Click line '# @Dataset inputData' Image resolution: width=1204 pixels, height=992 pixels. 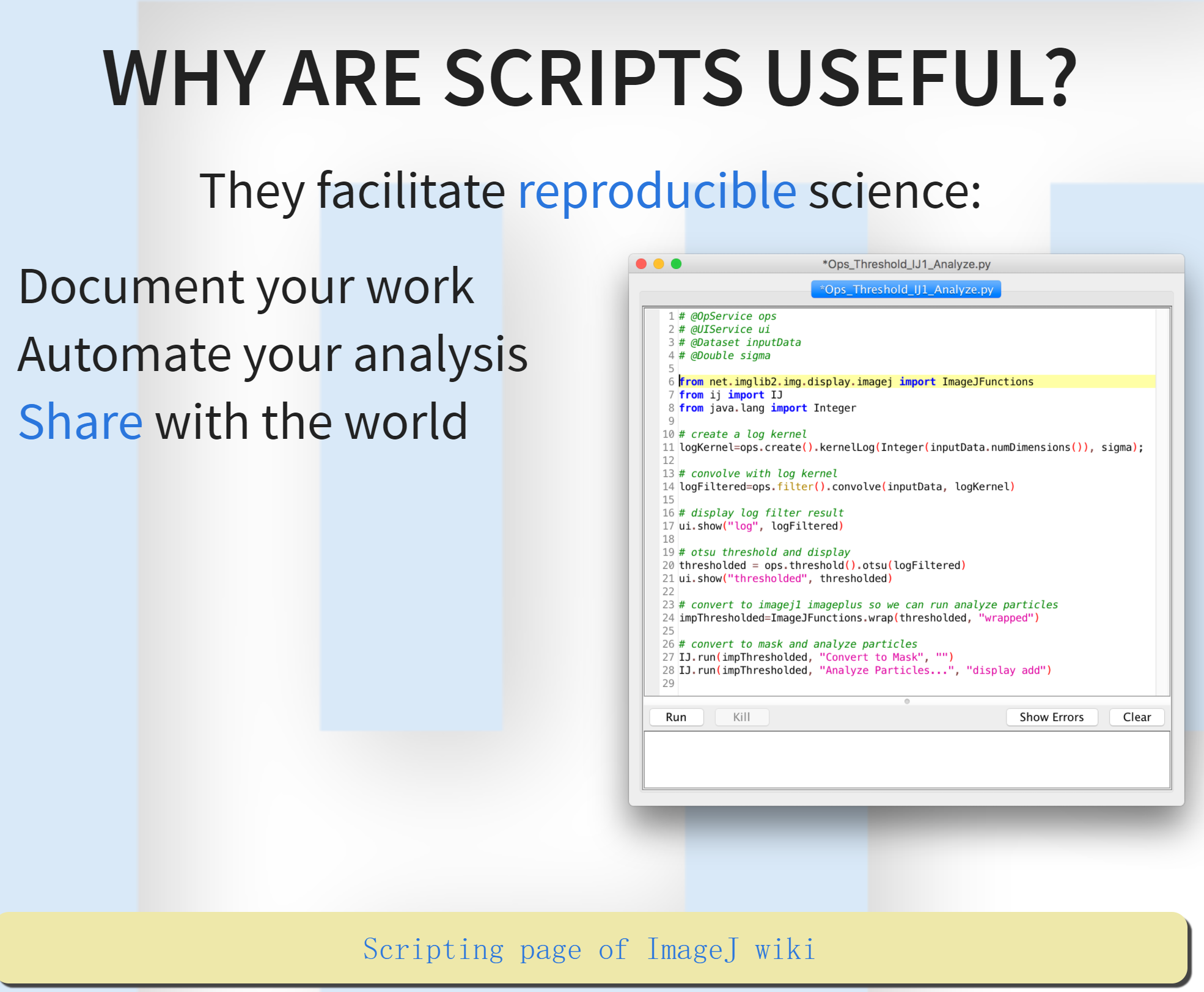click(x=740, y=342)
